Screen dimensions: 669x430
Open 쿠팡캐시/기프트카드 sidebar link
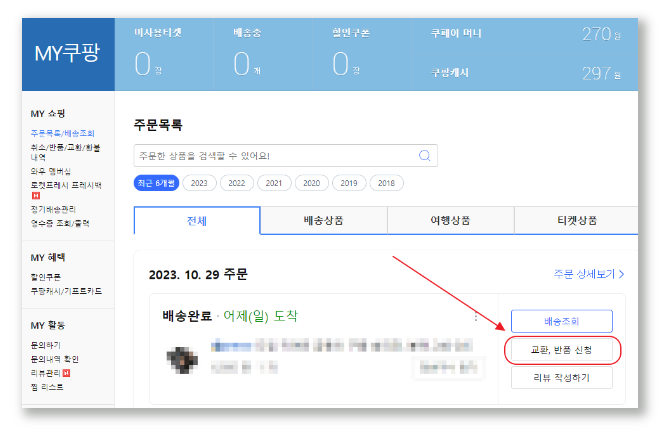pyautogui.click(x=66, y=291)
